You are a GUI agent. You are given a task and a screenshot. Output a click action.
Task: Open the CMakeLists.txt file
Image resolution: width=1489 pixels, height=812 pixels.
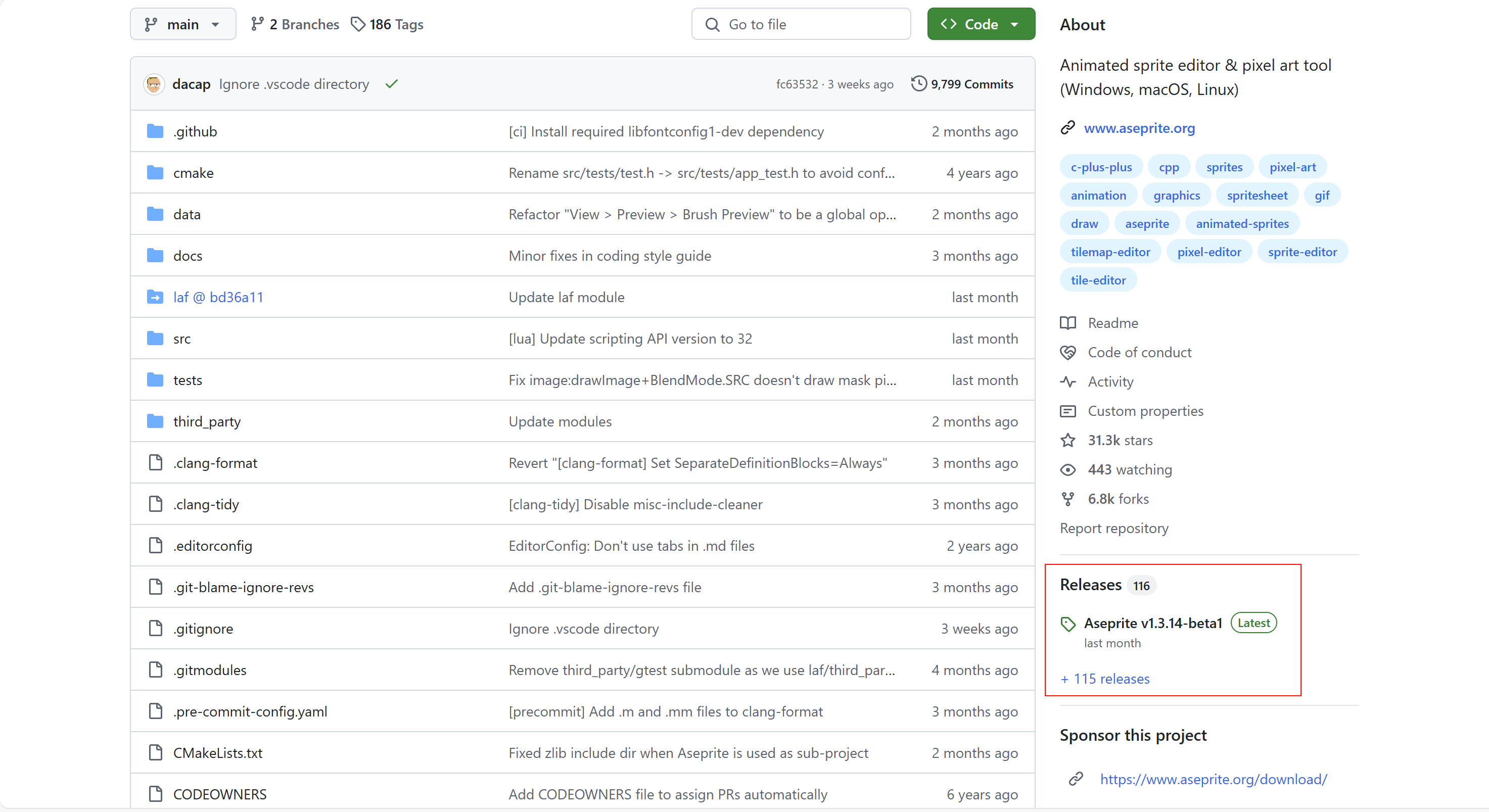pos(217,753)
